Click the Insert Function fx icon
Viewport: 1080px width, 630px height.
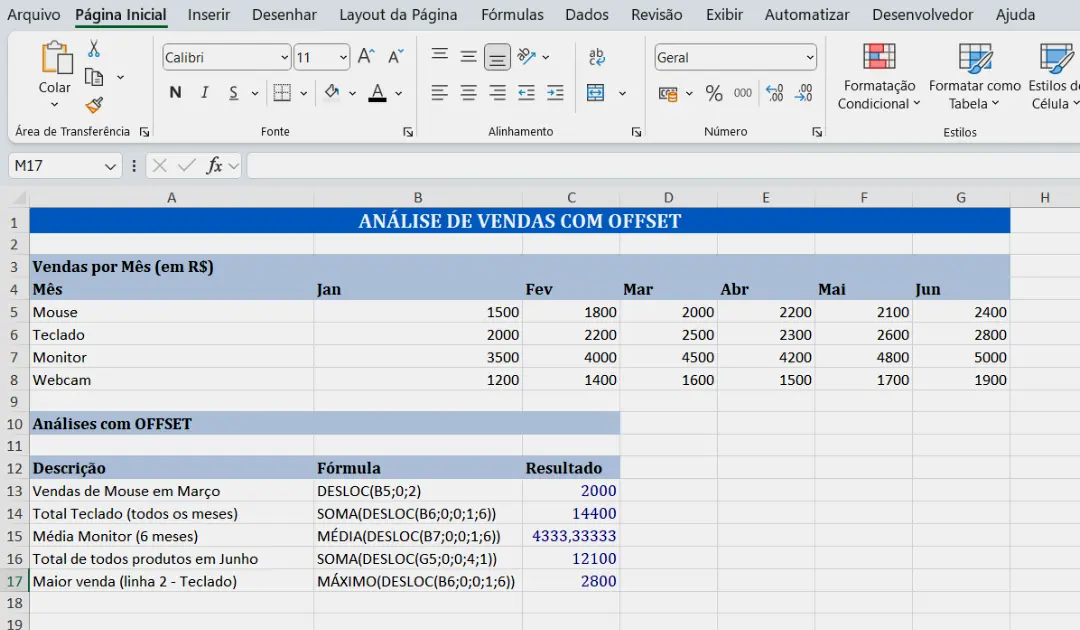click(214, 166)
